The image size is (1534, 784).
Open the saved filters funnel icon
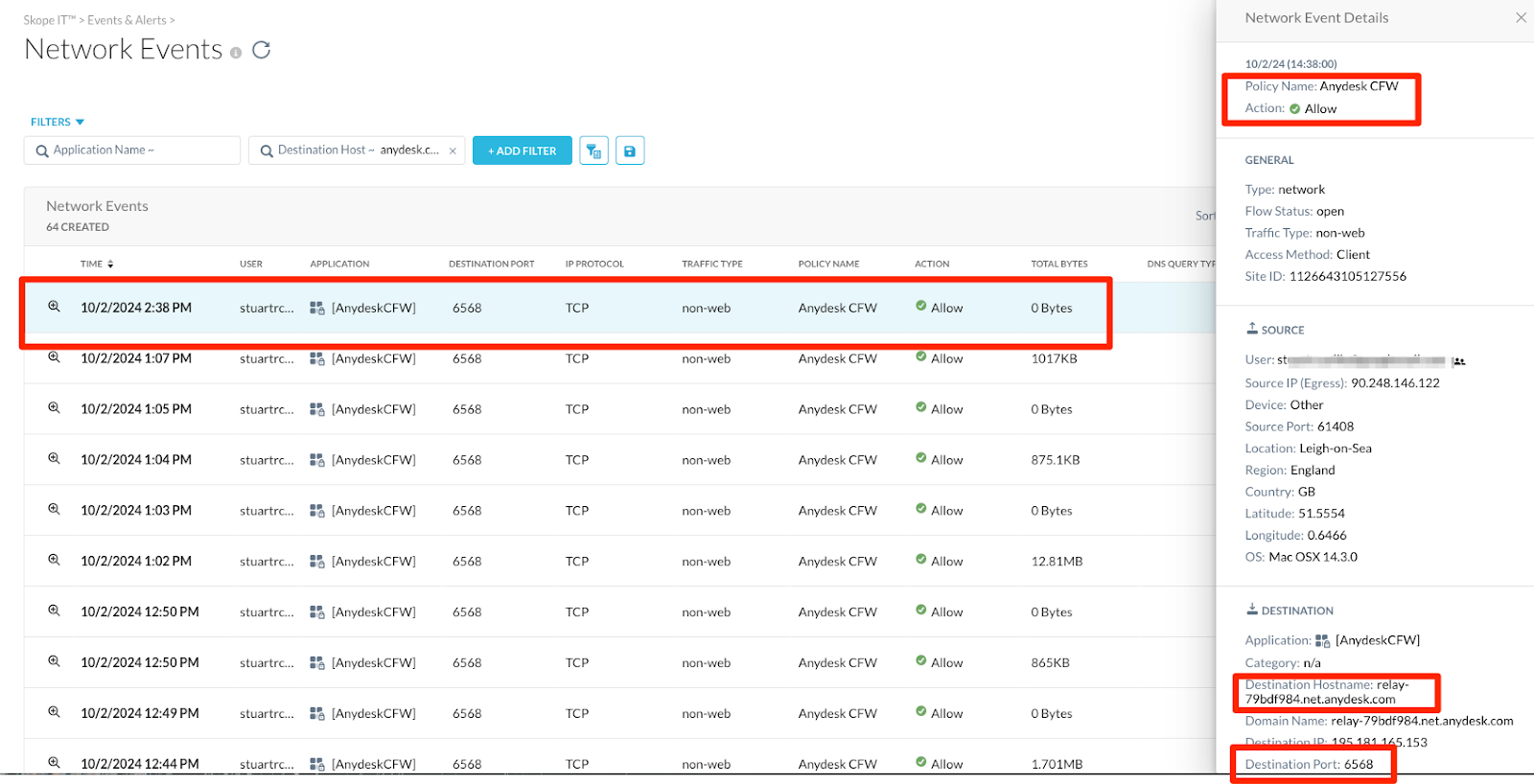point(593,150)
